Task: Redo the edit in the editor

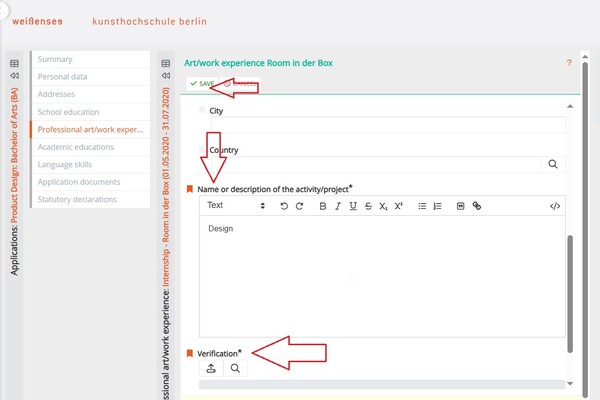Action: point(299,206)
